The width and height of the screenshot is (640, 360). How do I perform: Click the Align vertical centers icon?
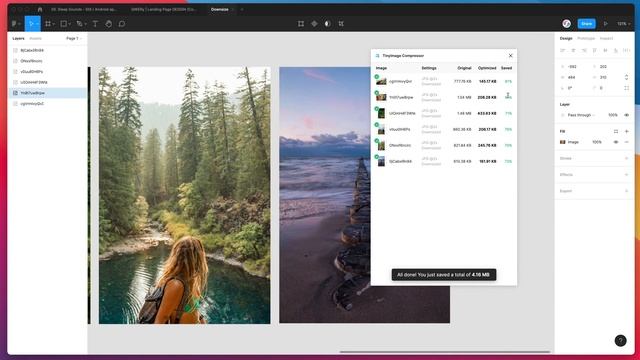point(605,50)
